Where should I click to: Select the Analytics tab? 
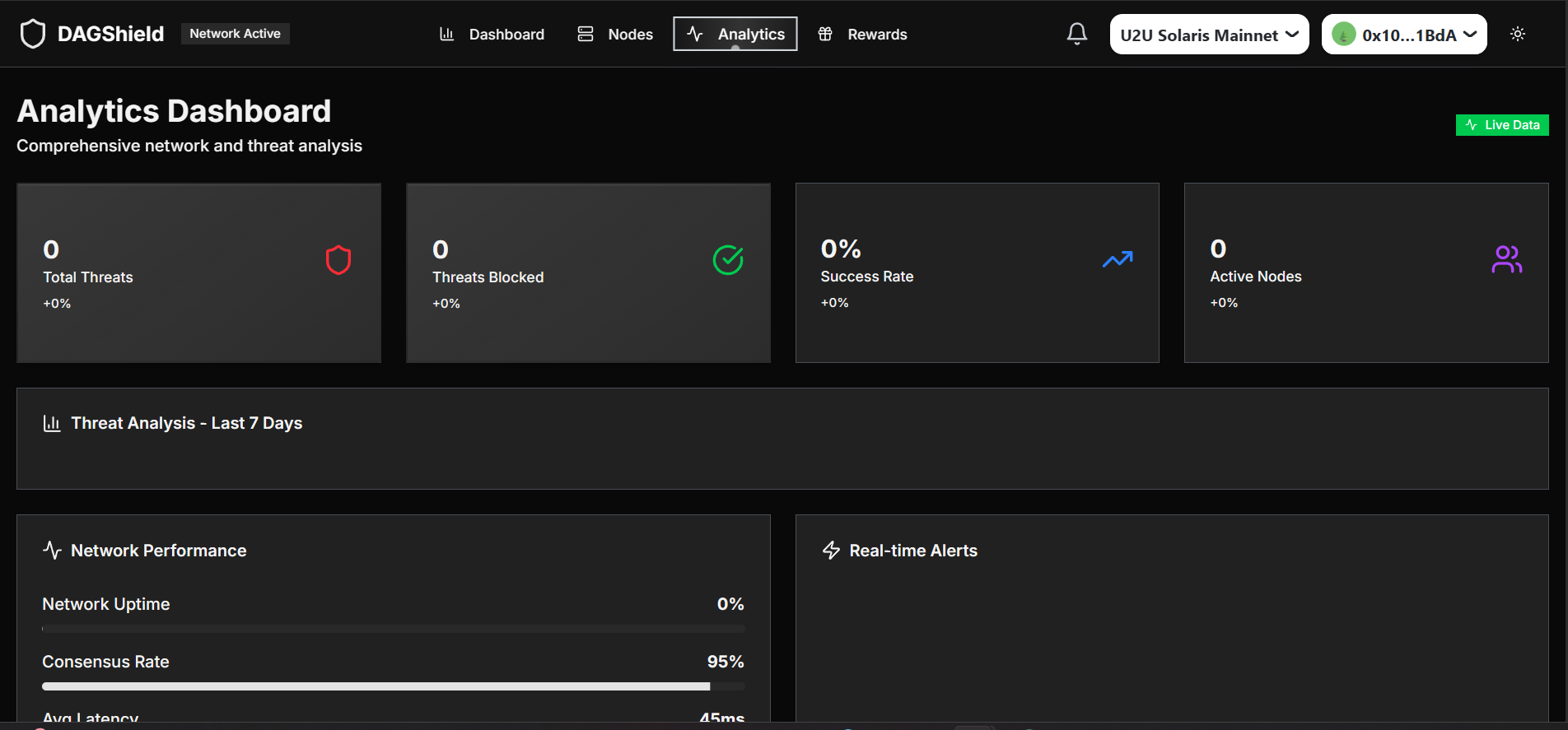735,34
